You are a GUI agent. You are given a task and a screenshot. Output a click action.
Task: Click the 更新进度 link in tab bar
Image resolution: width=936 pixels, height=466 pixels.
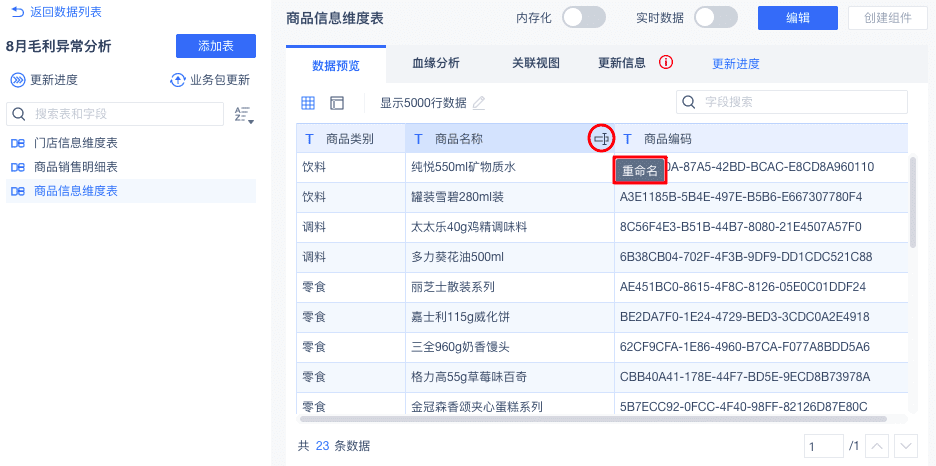point(736,64)
